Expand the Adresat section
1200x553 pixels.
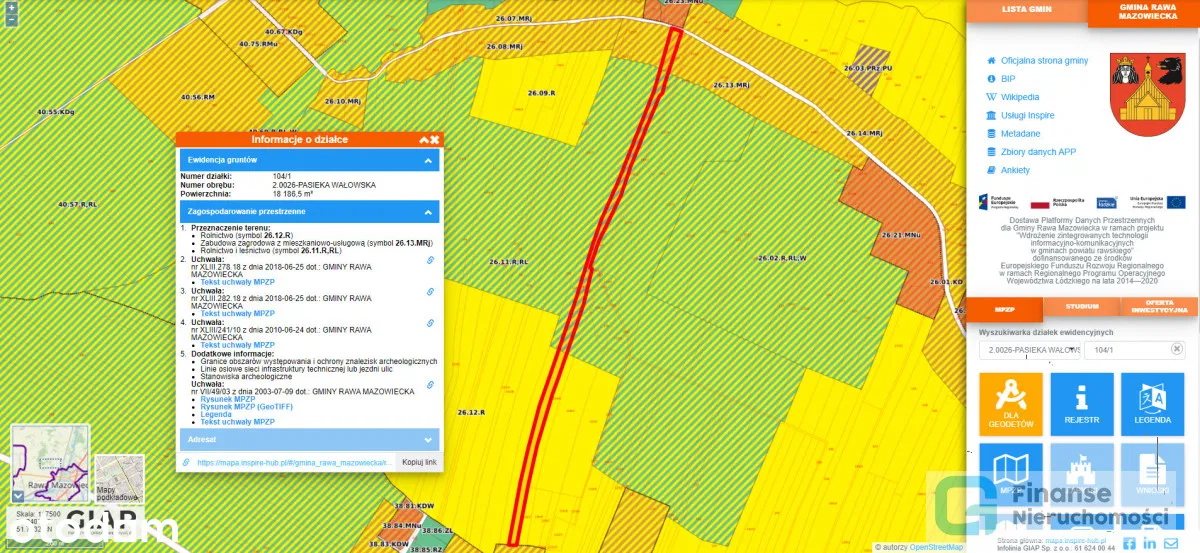(x=428, y=439)
